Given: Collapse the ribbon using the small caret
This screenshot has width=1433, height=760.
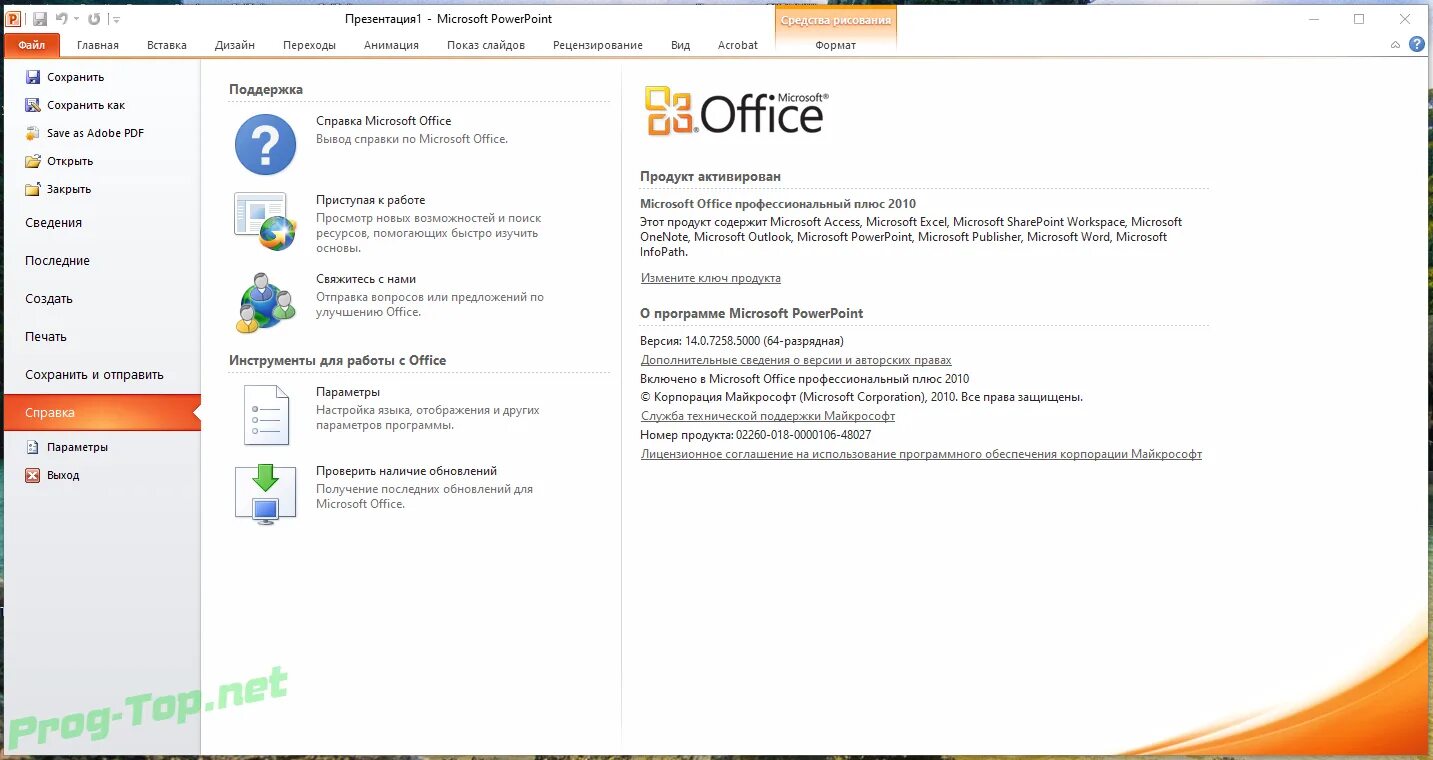Looking at the screenshot, I should (x=1396, y=45).
